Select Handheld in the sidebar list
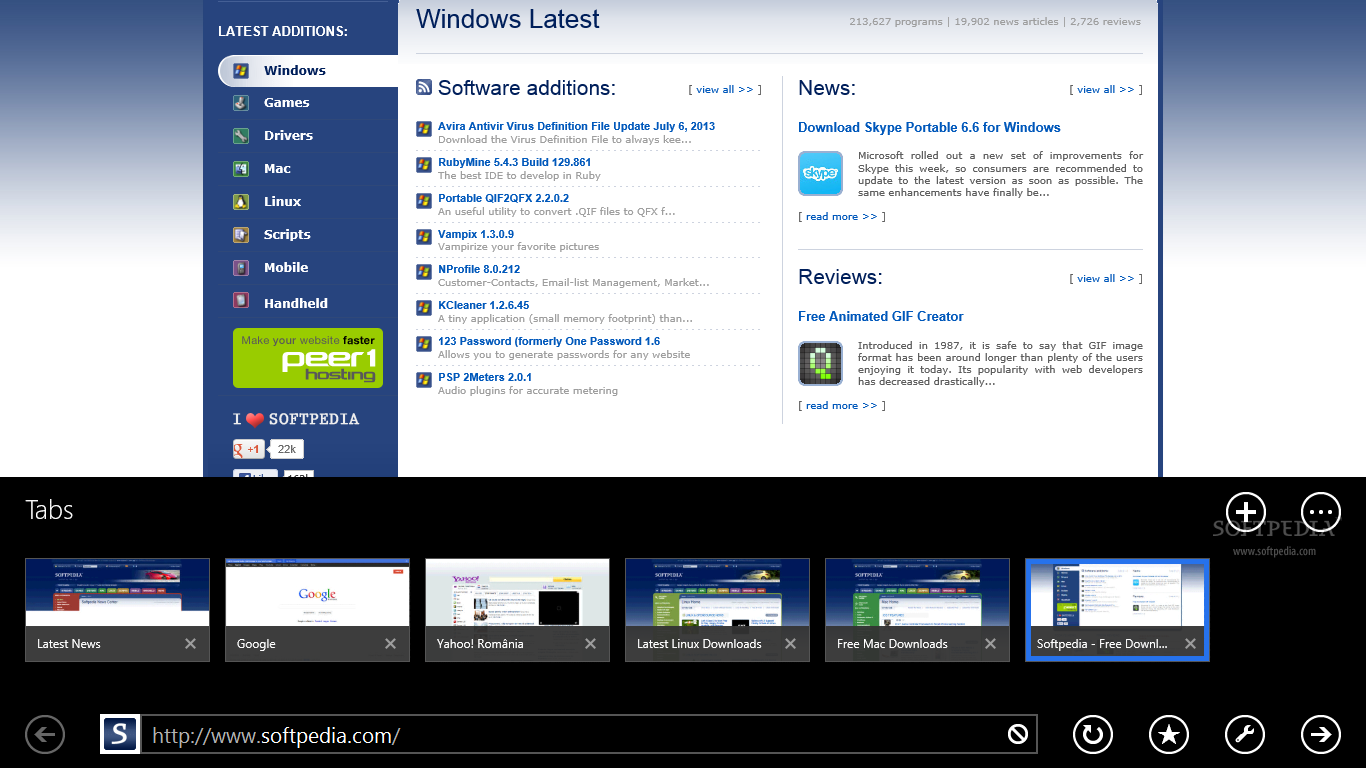Viewport: 1366px width, 768px height. point(296,303)
